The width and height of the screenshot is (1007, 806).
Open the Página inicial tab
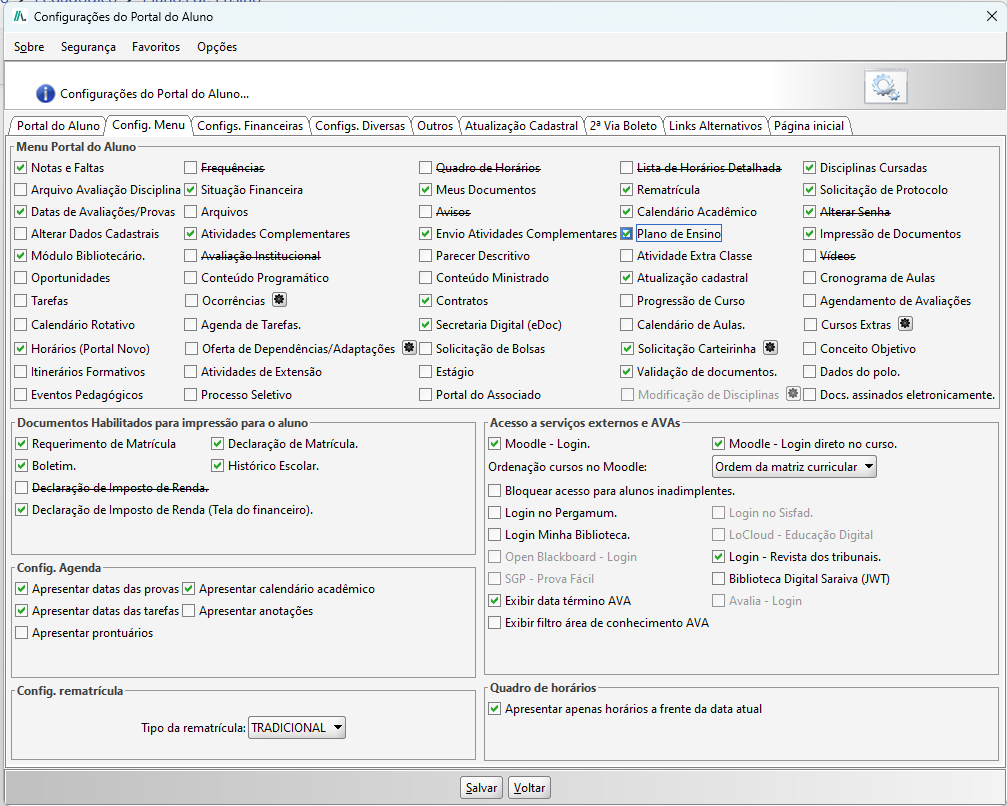click(809, 126)
